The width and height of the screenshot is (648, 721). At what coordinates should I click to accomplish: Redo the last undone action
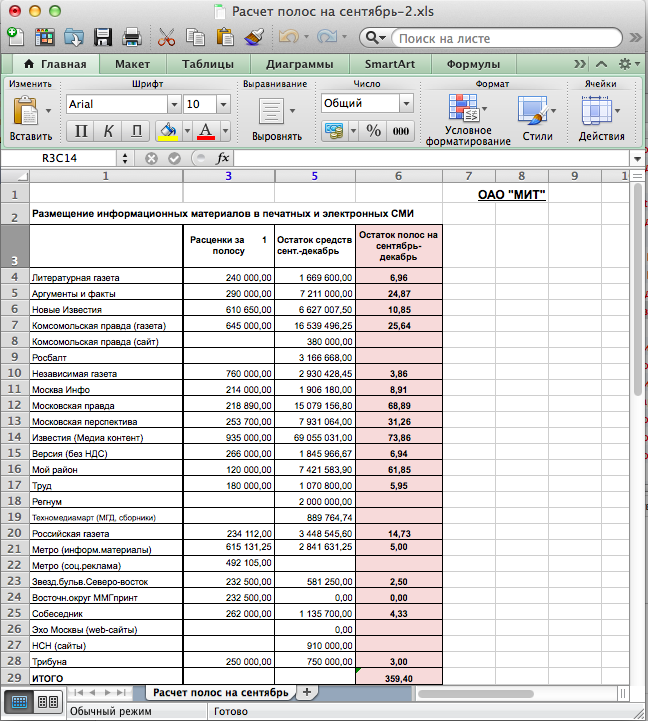coord(327,37)
